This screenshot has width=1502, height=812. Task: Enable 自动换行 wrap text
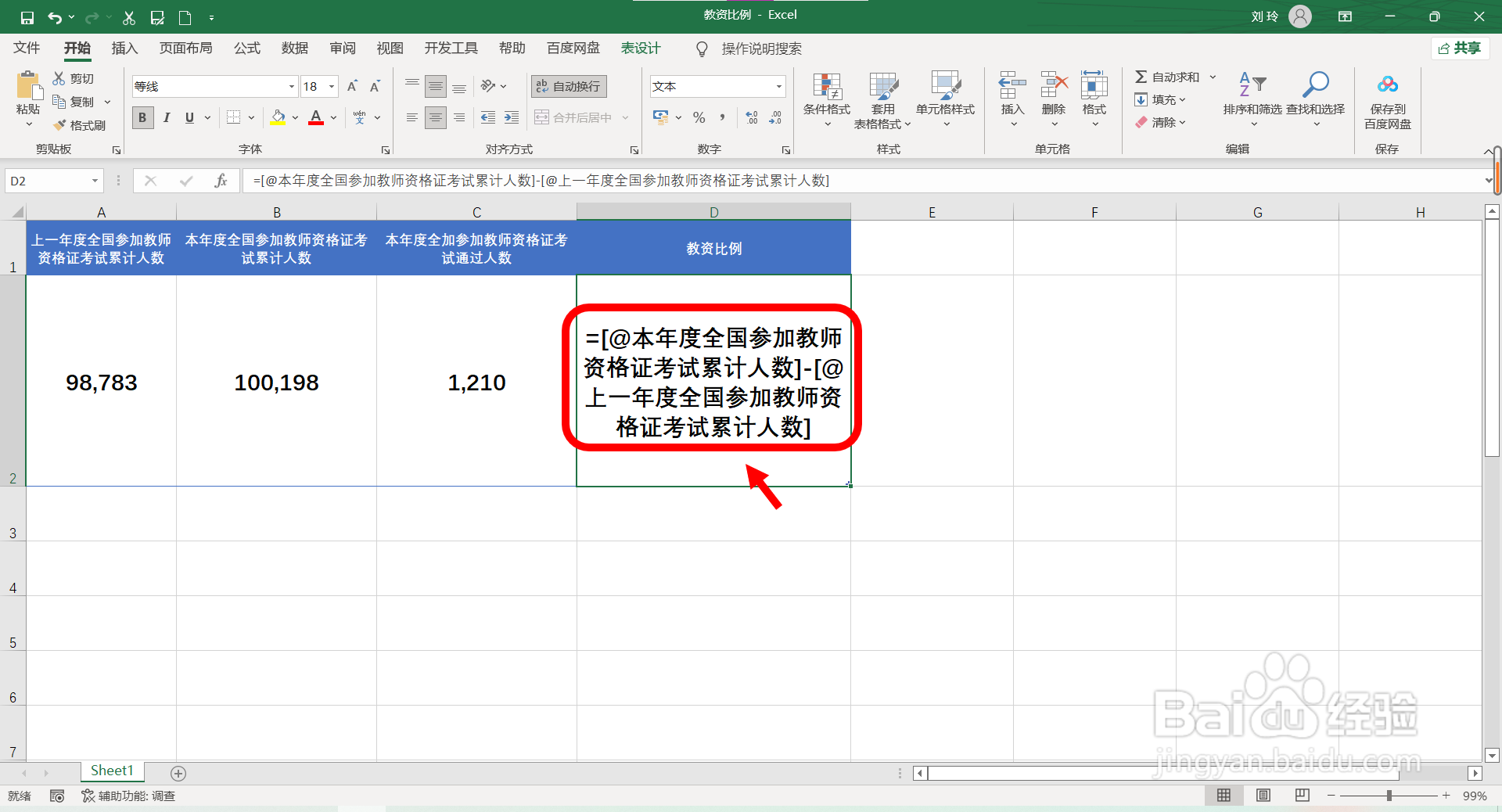tap(568, 86)
